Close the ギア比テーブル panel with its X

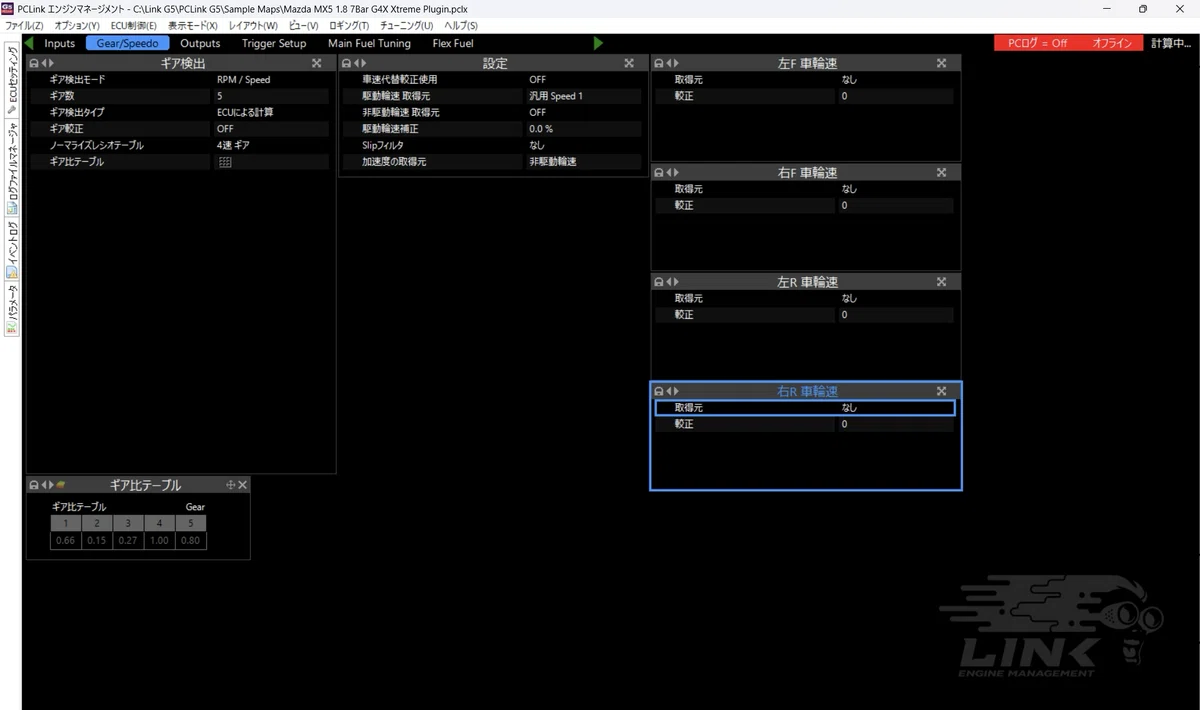click(x=242, y=485)
